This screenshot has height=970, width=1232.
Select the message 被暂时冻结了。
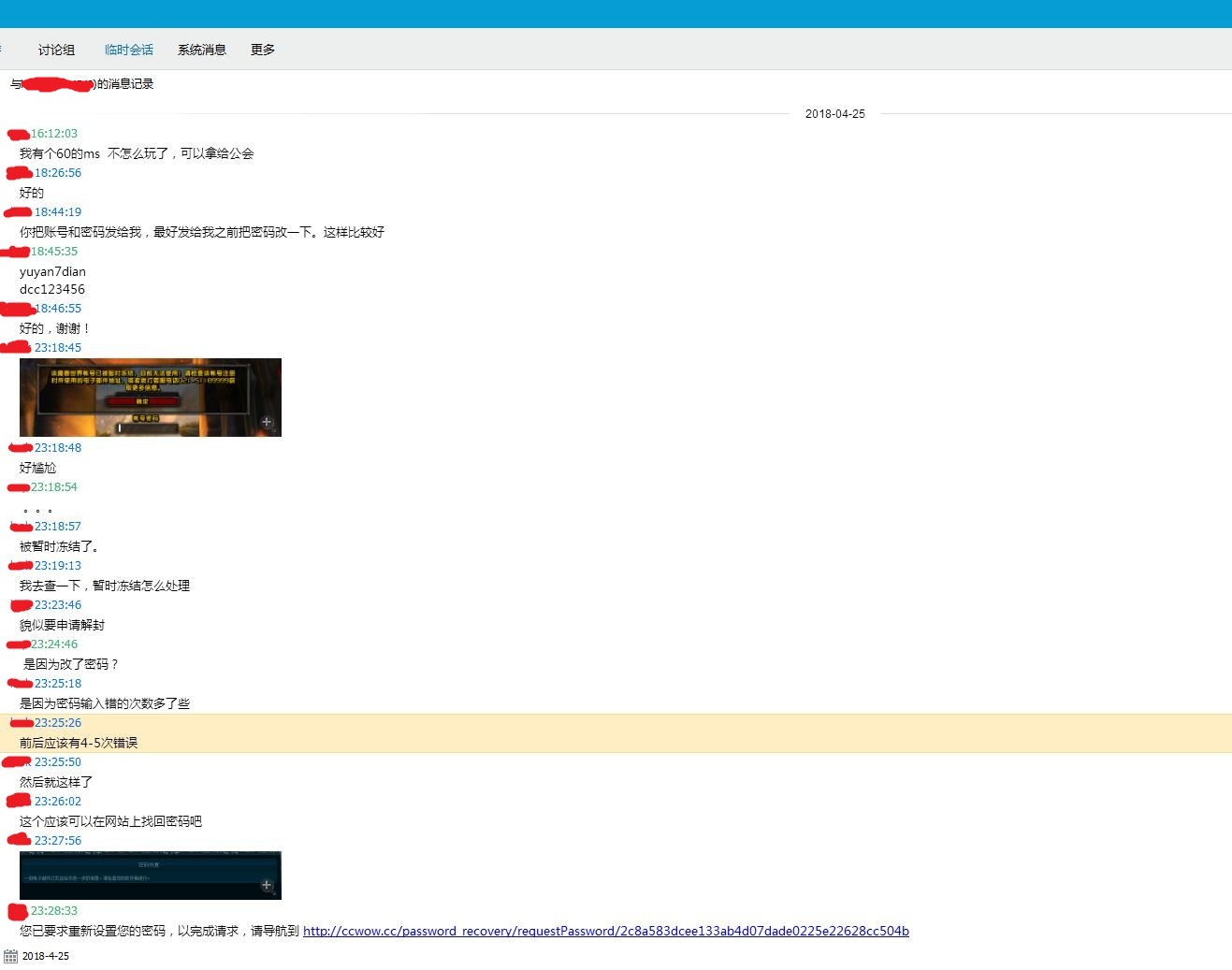[59, 546]
